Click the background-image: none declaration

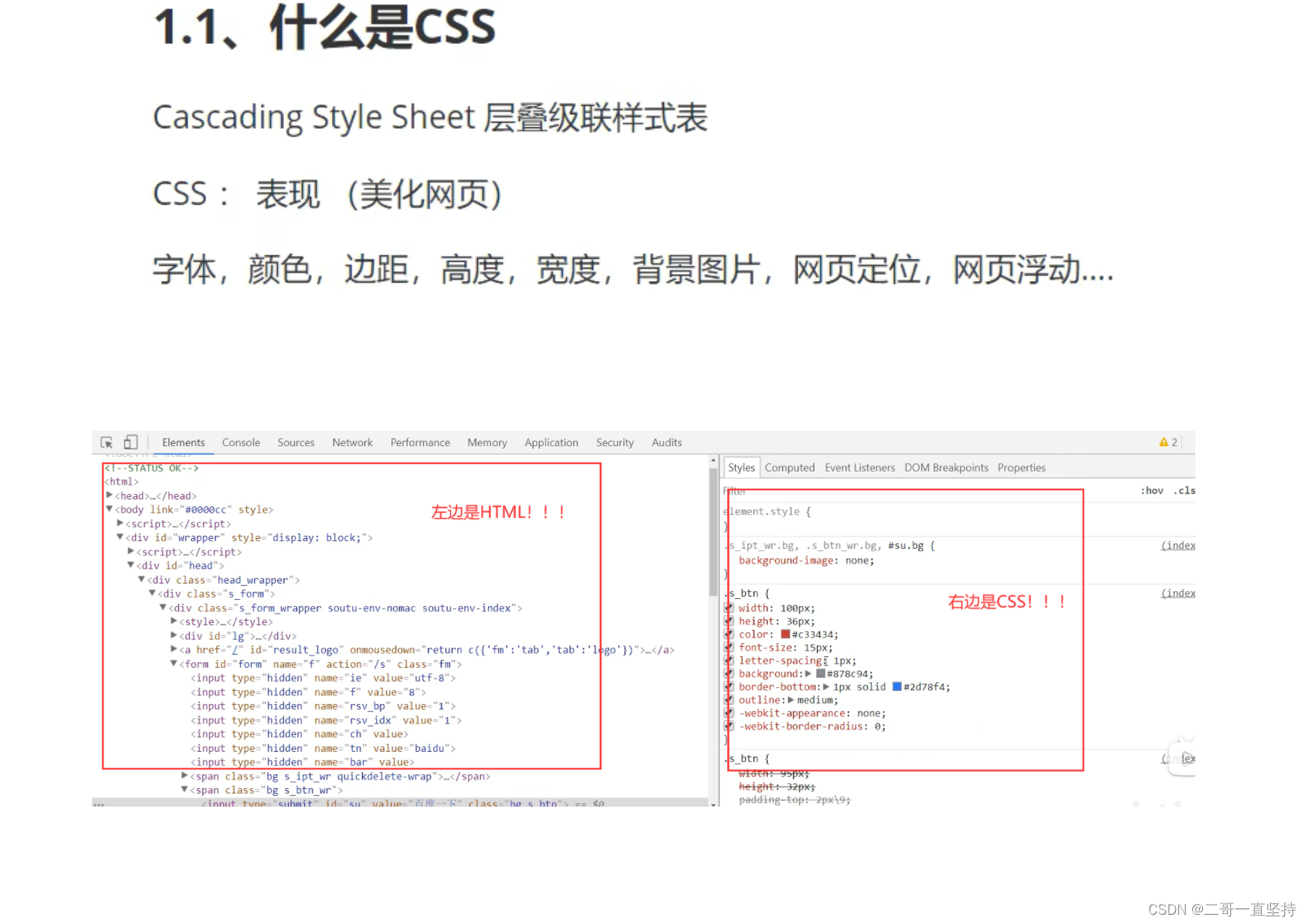point(807,560)
